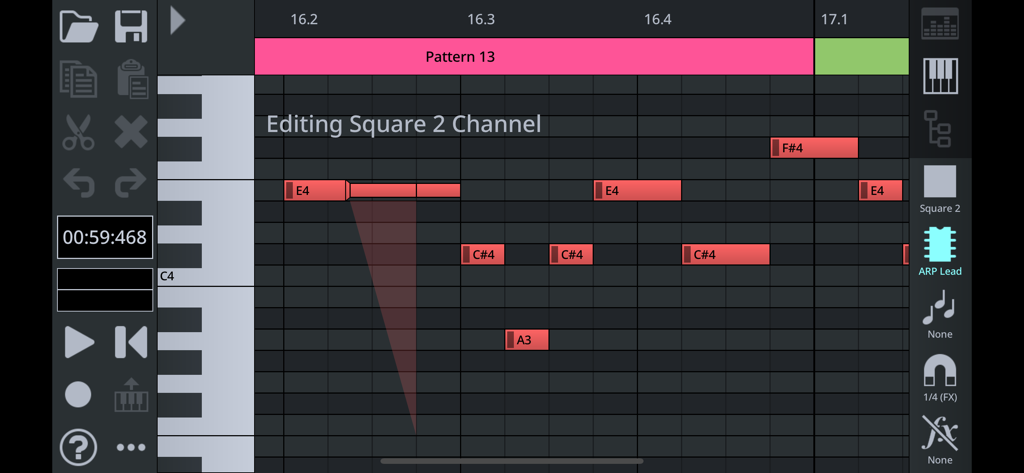This screenshot has width=1024, height=473.
Task: Click the paste clipboard icon
Action: tap(131, 79)
